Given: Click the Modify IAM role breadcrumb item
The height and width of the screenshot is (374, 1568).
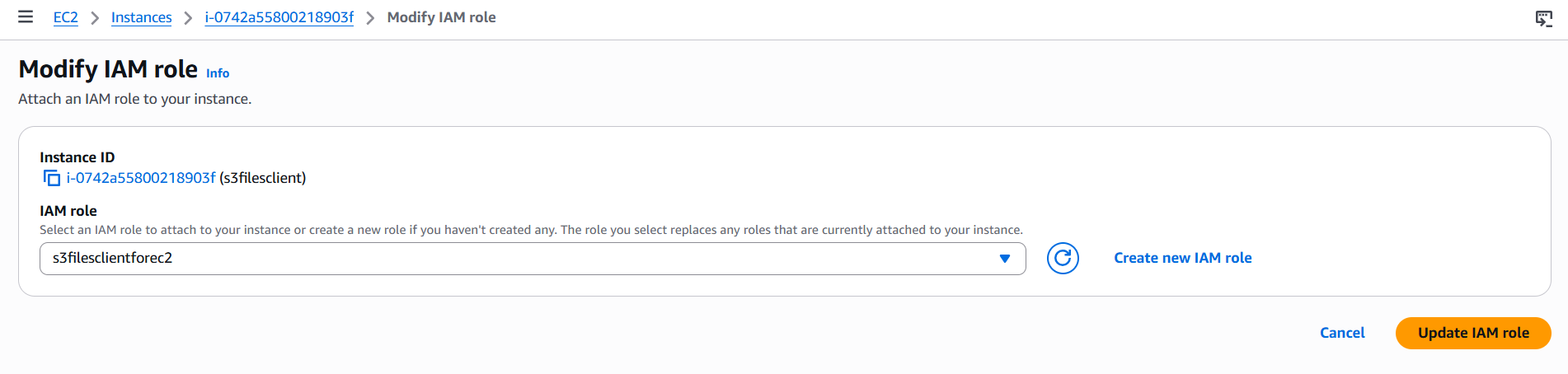Looking at the screenshot, I should [441, 17].
